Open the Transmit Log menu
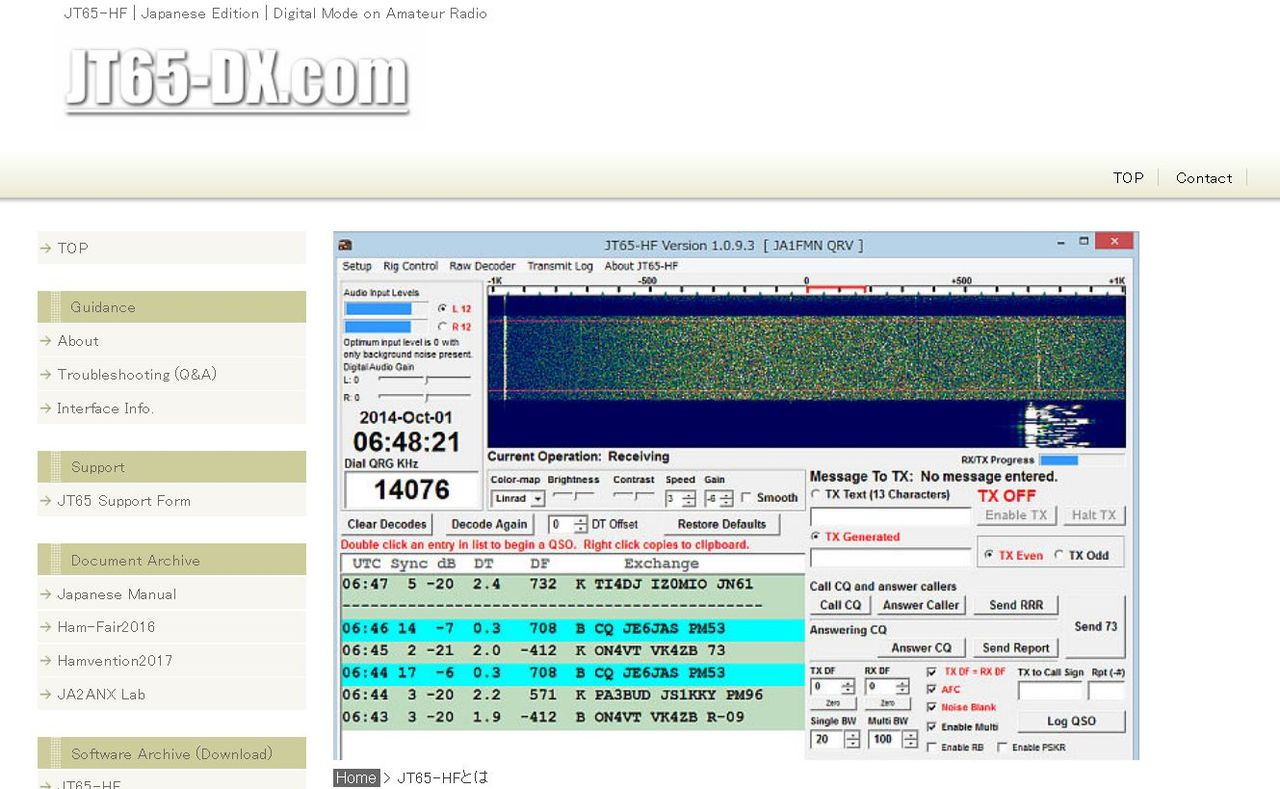Image resolution: width=1280 pixels, height=789 pixels. (x=560, y=266)
